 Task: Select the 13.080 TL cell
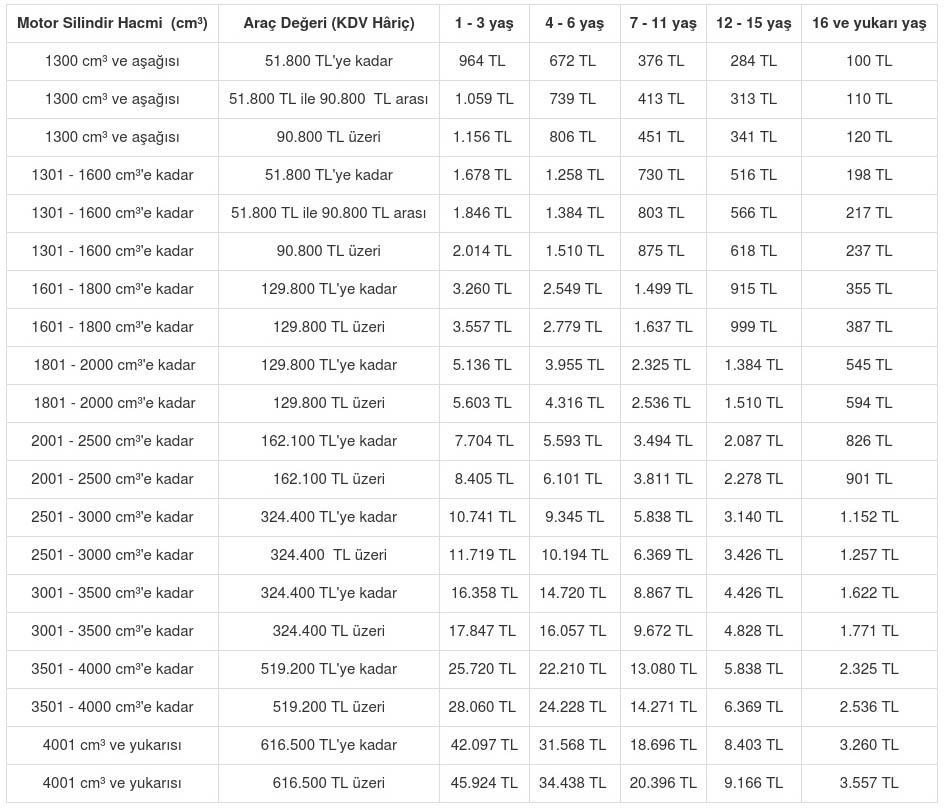pyautogui.click(x=663, y=669)
